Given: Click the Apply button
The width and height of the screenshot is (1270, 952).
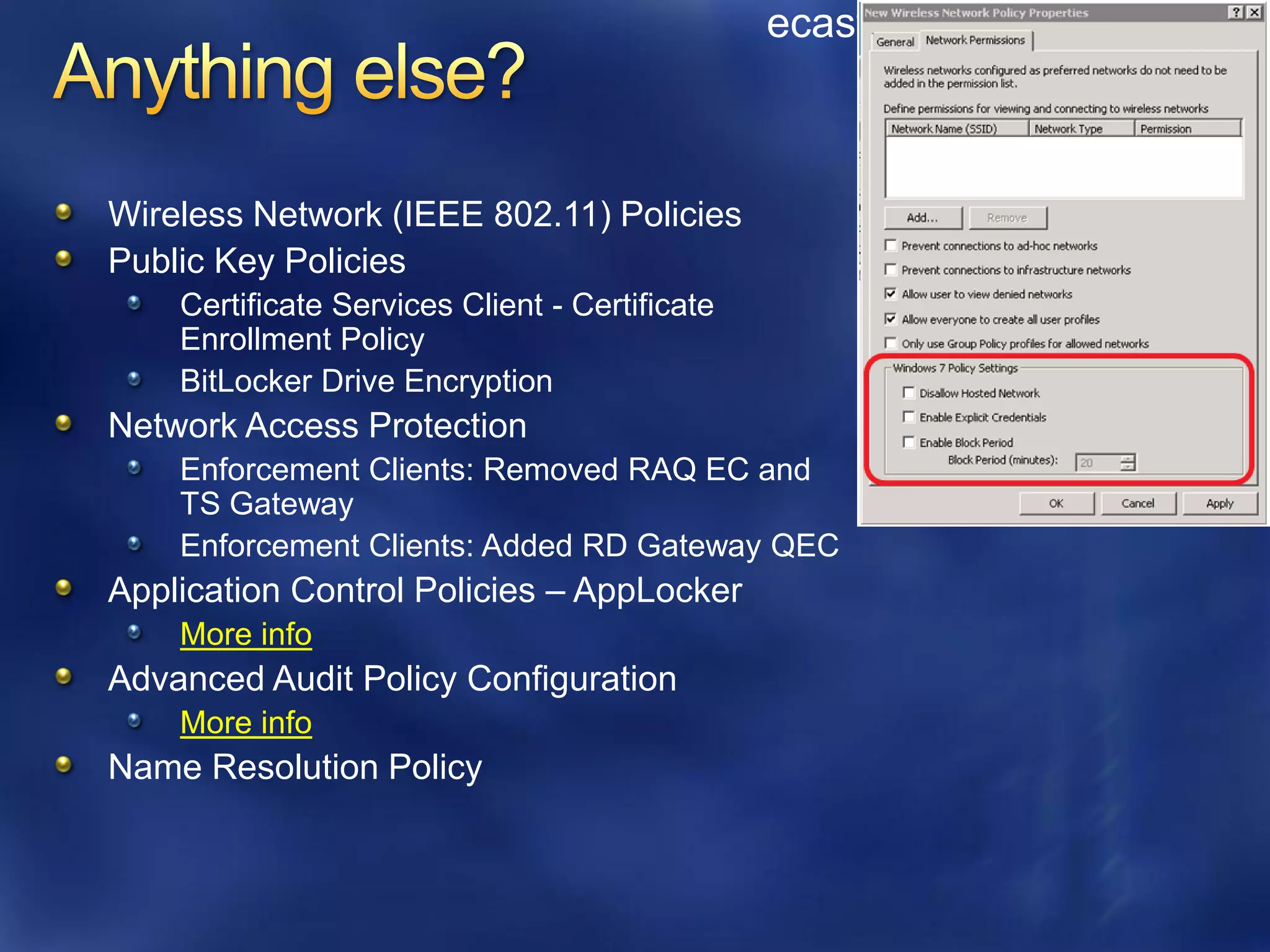Looking at the screenshot, I should [x=1220, y=503].
